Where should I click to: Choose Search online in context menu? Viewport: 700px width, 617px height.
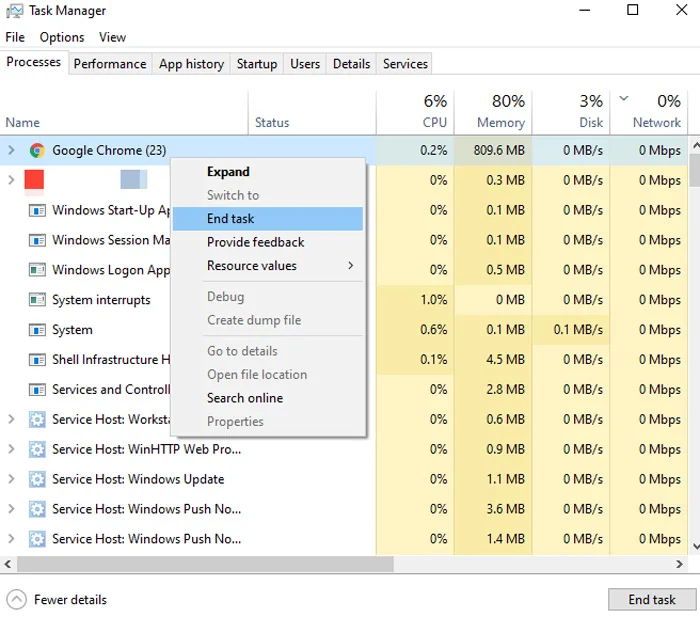[268, 398]
